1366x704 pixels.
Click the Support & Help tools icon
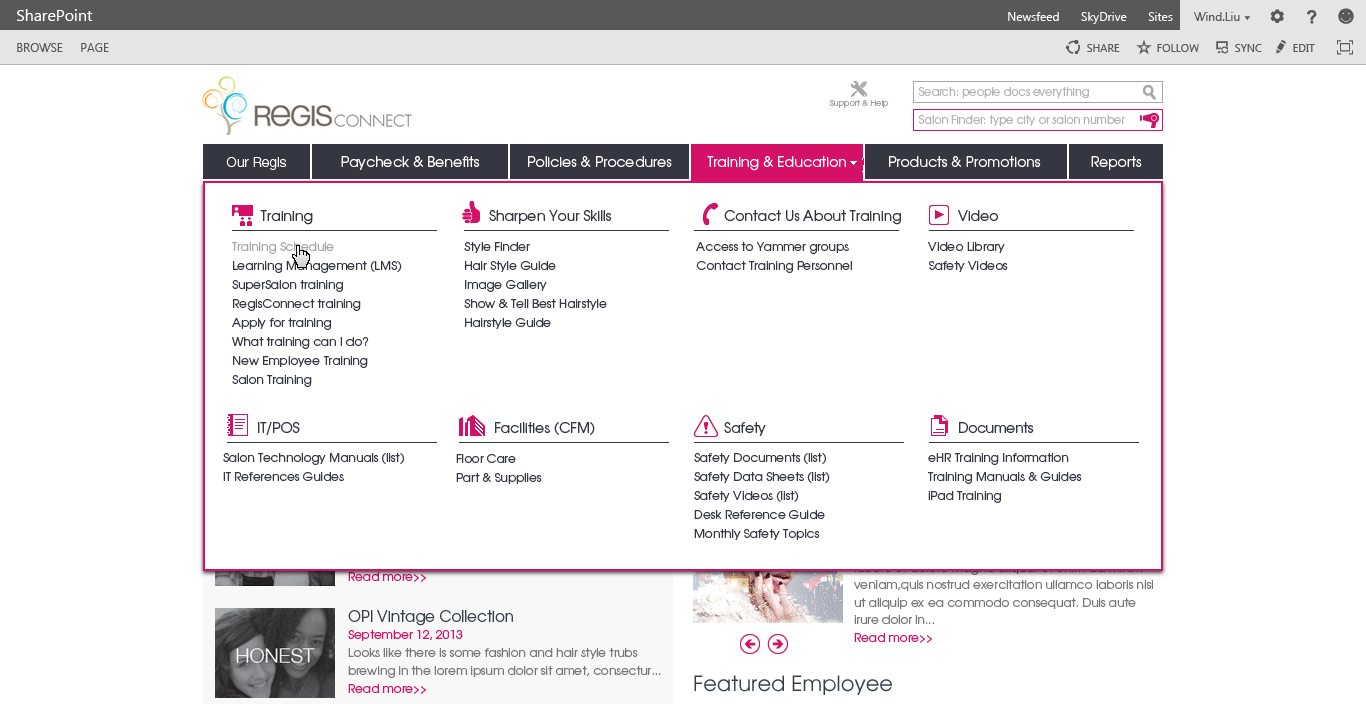858,89
